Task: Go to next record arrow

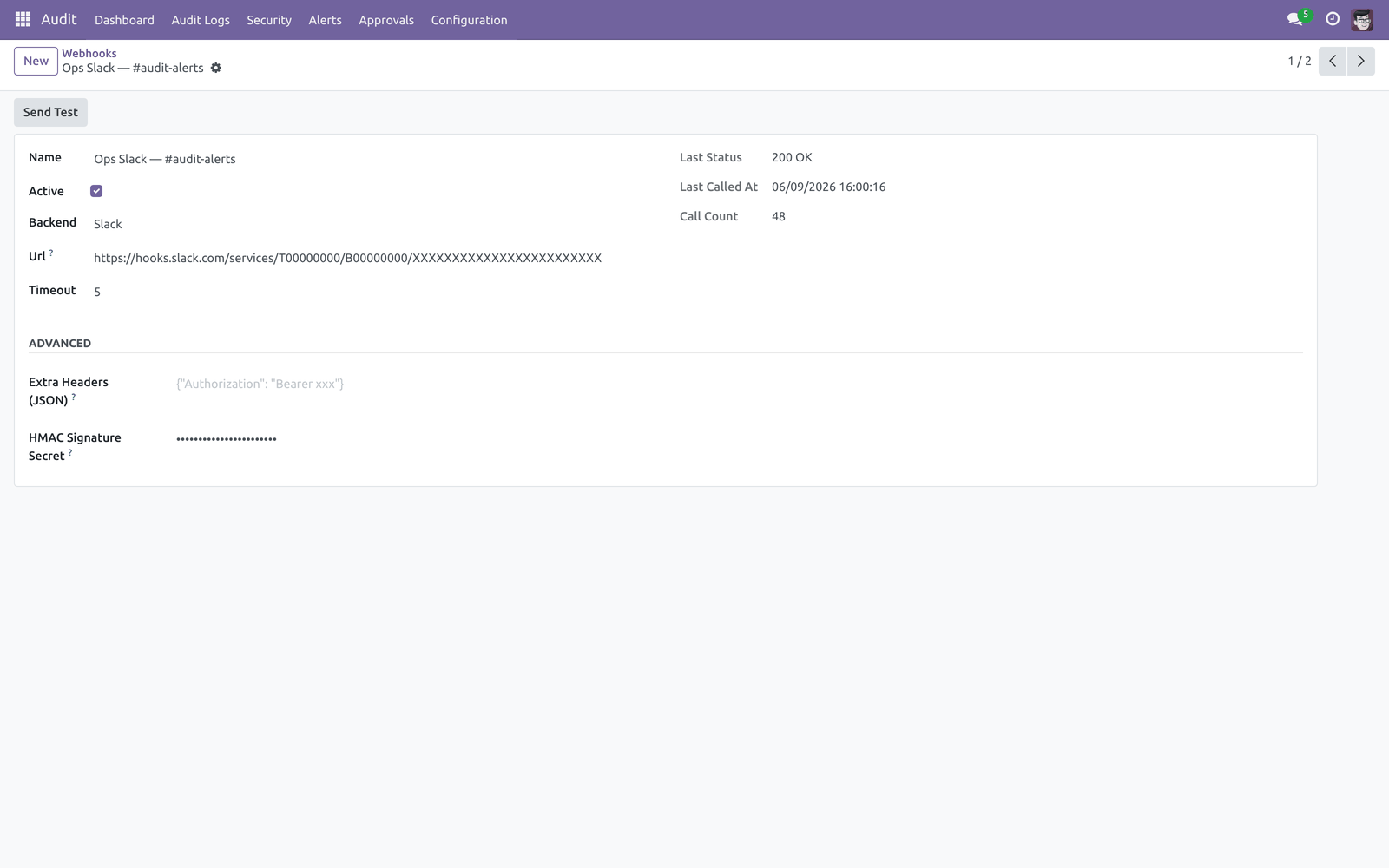Action: (1360, 61)
